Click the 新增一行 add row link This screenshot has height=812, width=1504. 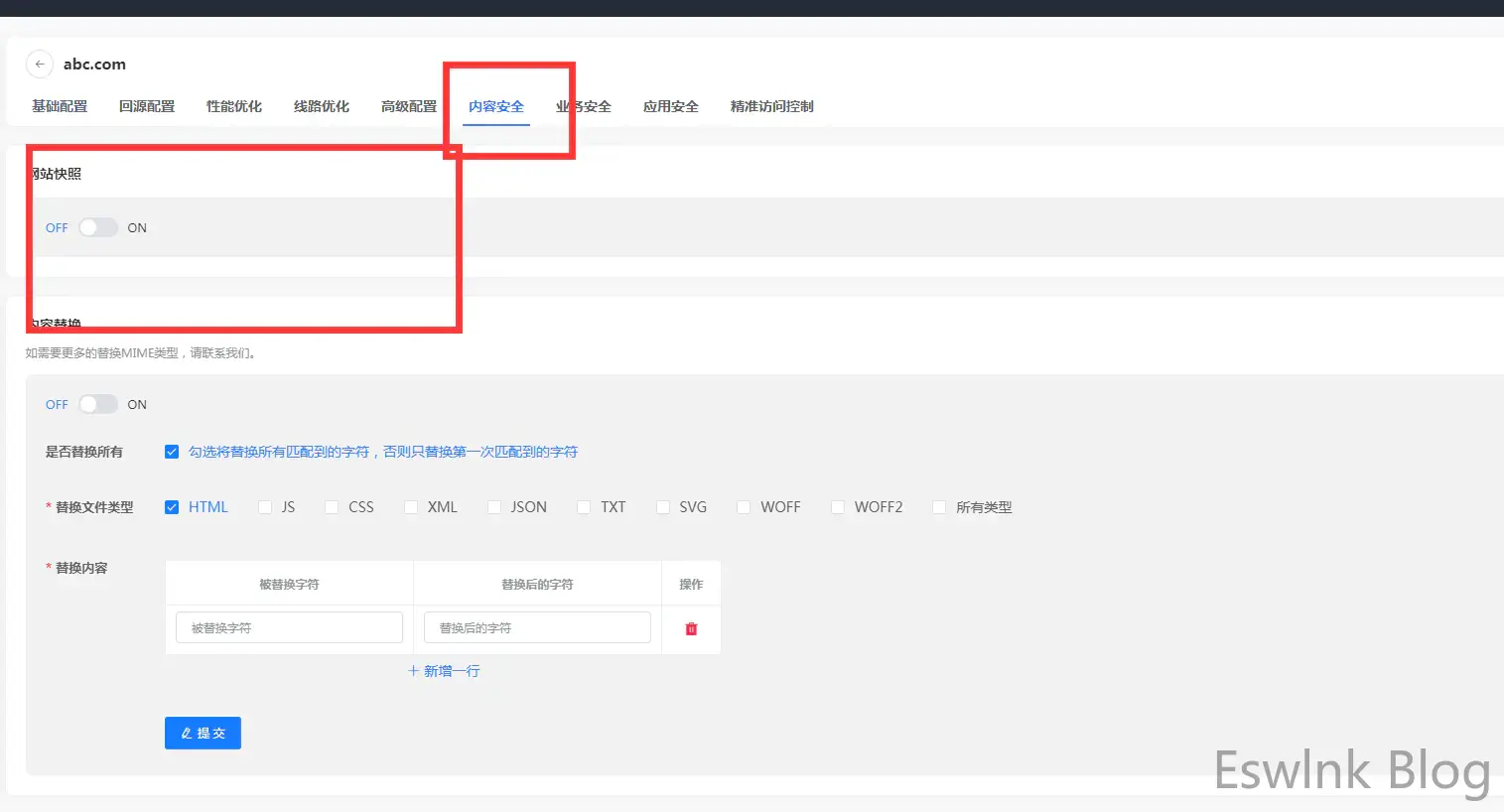tap(444, 671)
